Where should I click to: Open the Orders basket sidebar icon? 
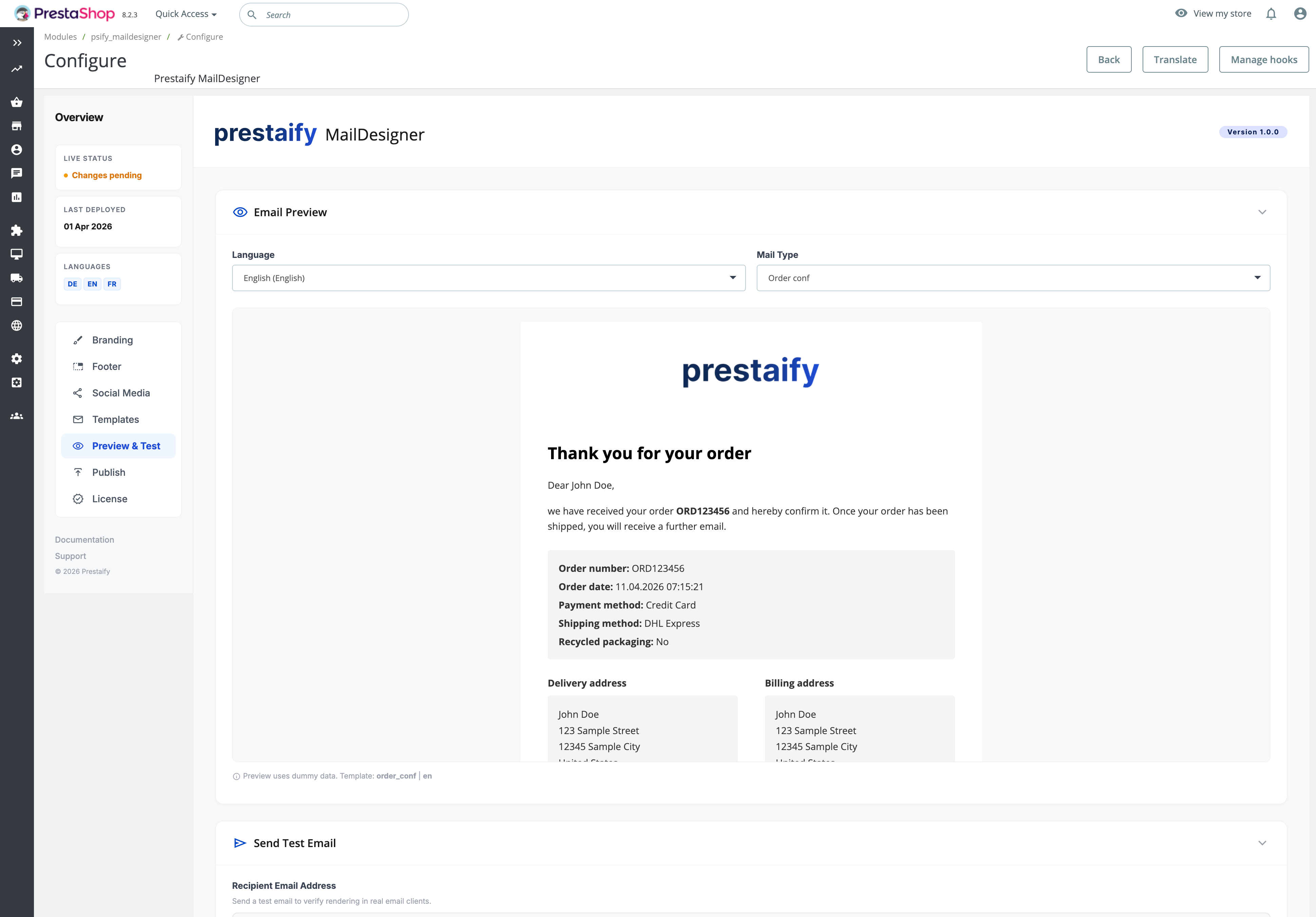17,102
